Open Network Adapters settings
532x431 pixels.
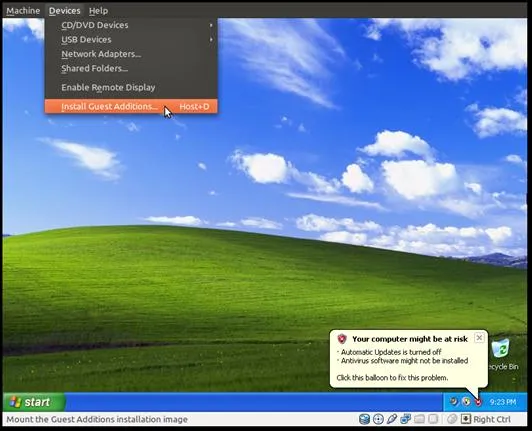pos(131,54)
